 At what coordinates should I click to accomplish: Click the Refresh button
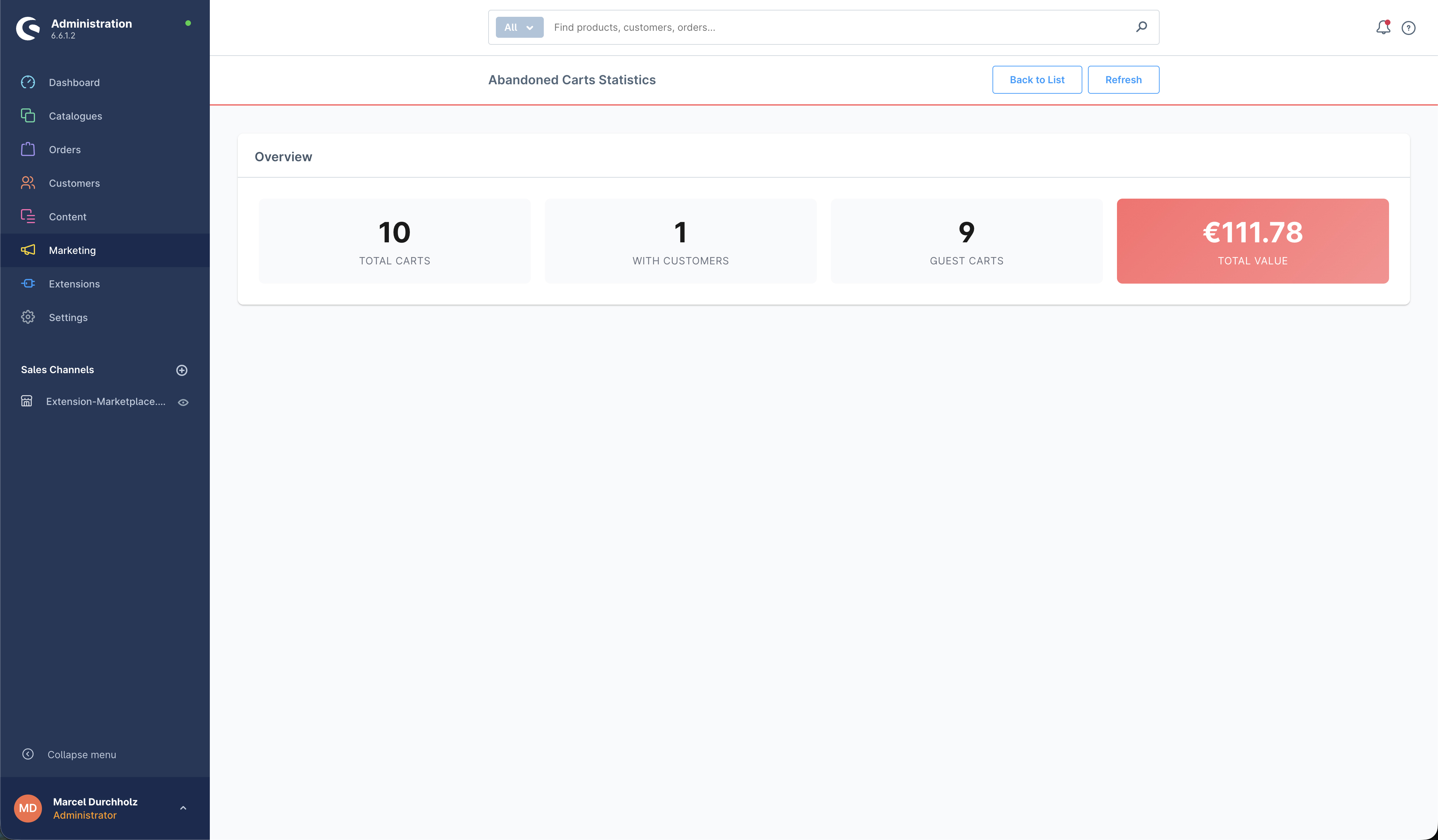(1123, 80)
